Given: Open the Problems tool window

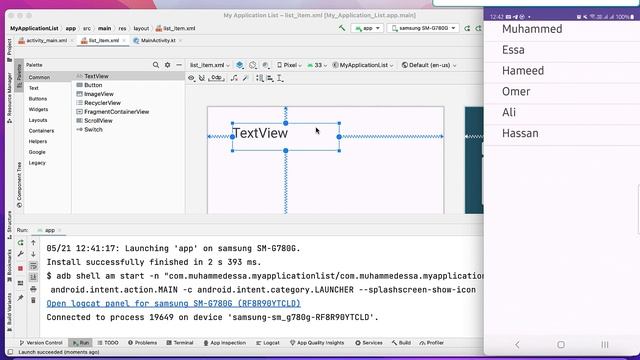Looking at the screenshot, I should point(142,343).
